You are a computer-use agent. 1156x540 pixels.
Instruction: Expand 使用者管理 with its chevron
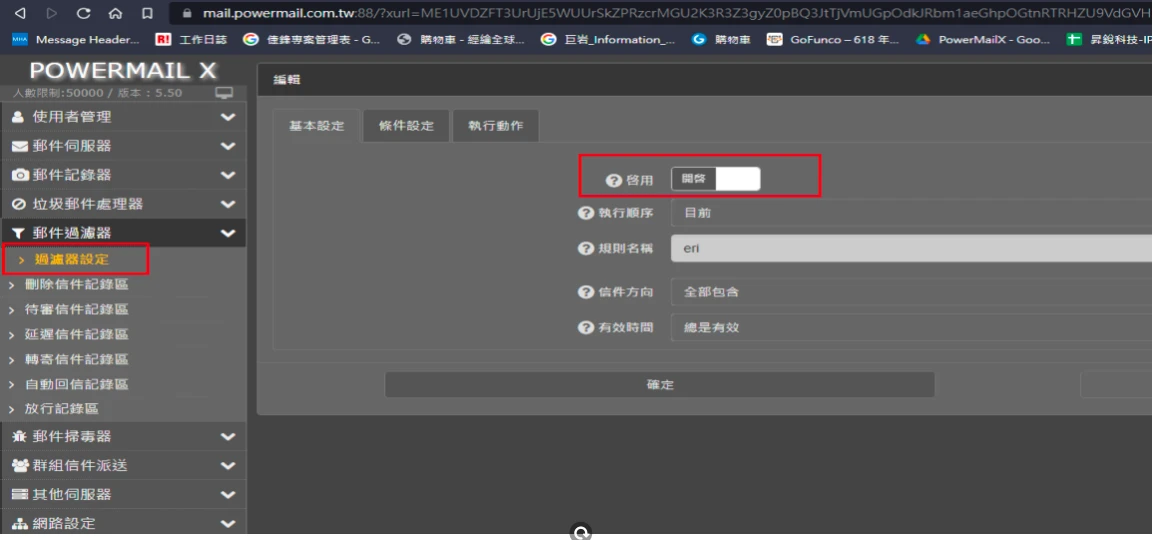[x=228, y=117]
